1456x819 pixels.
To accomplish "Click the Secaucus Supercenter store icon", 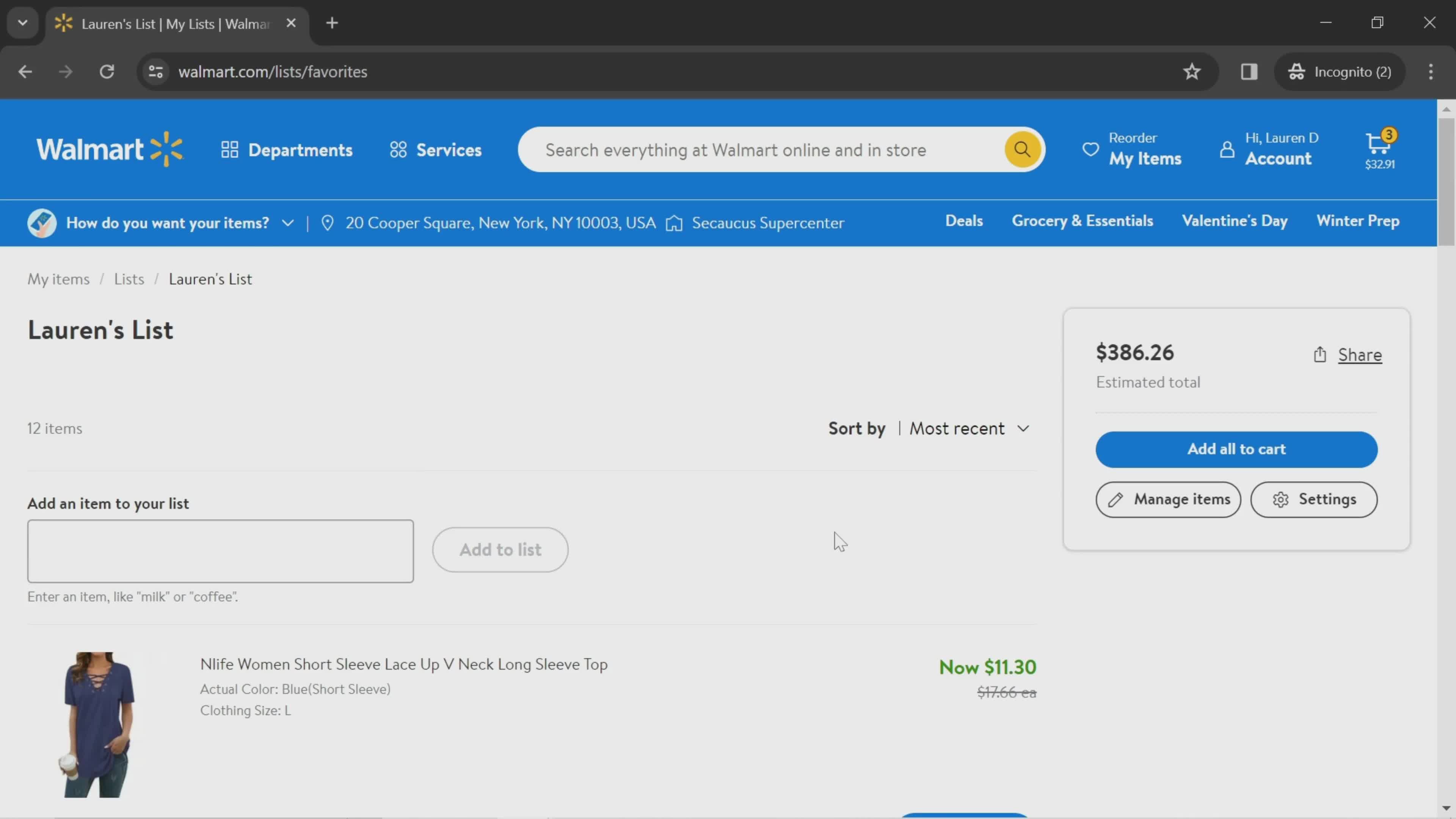I will 674,223.
